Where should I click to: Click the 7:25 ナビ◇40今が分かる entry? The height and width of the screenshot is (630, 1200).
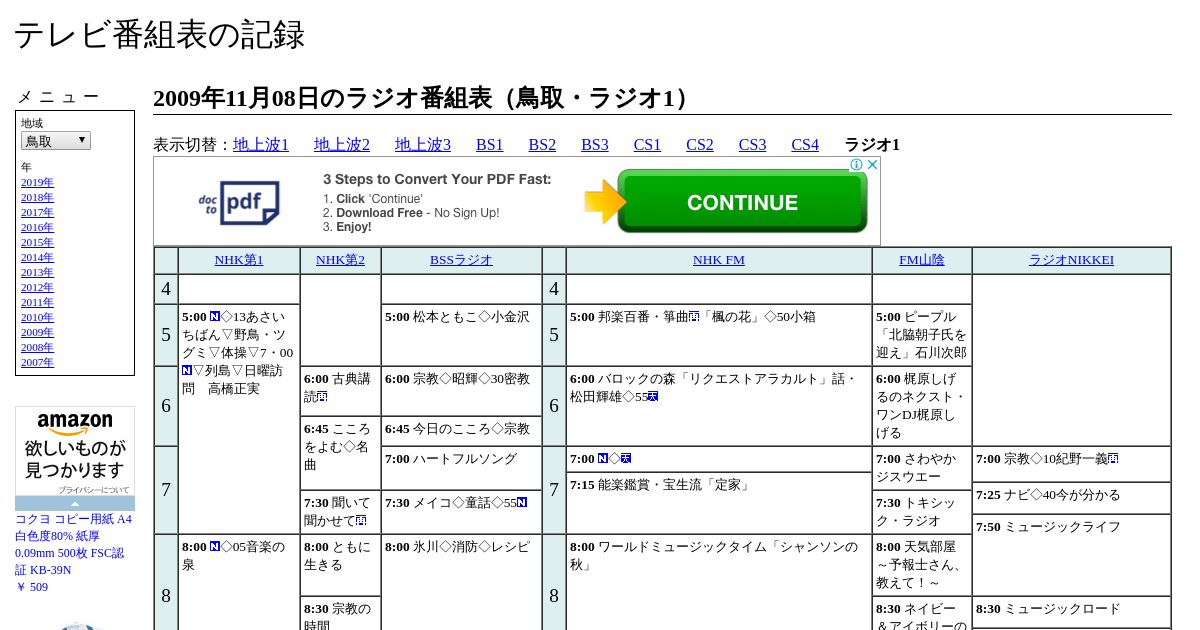click(1071, 498)
